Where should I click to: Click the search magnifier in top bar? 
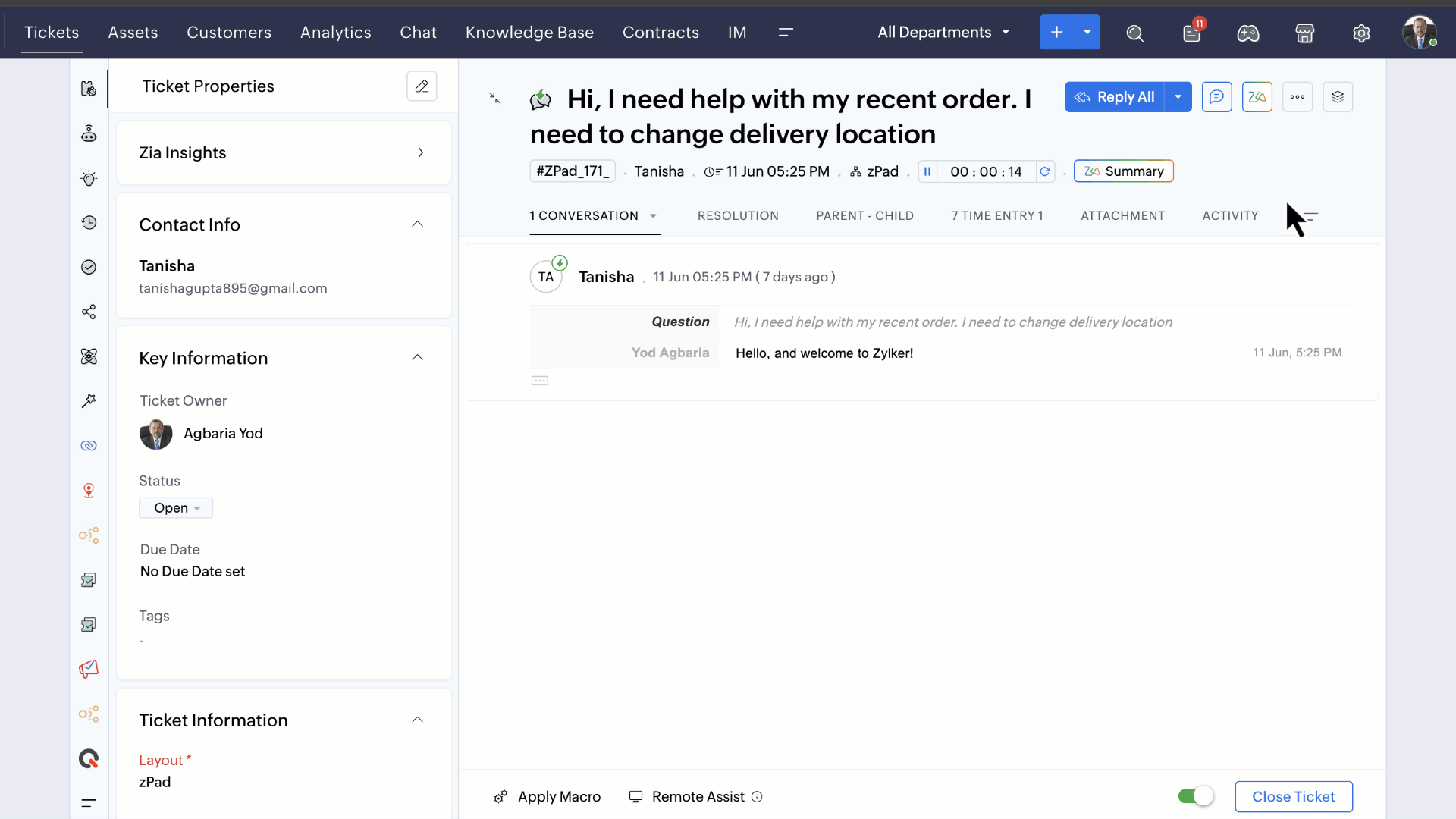[x=1134, y=33]
